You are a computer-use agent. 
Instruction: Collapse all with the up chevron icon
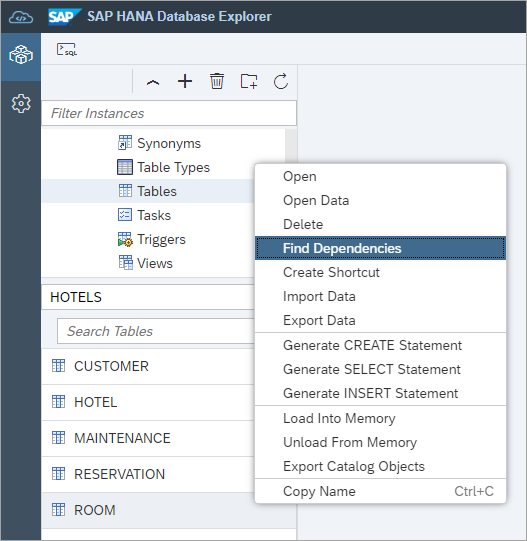153,82
